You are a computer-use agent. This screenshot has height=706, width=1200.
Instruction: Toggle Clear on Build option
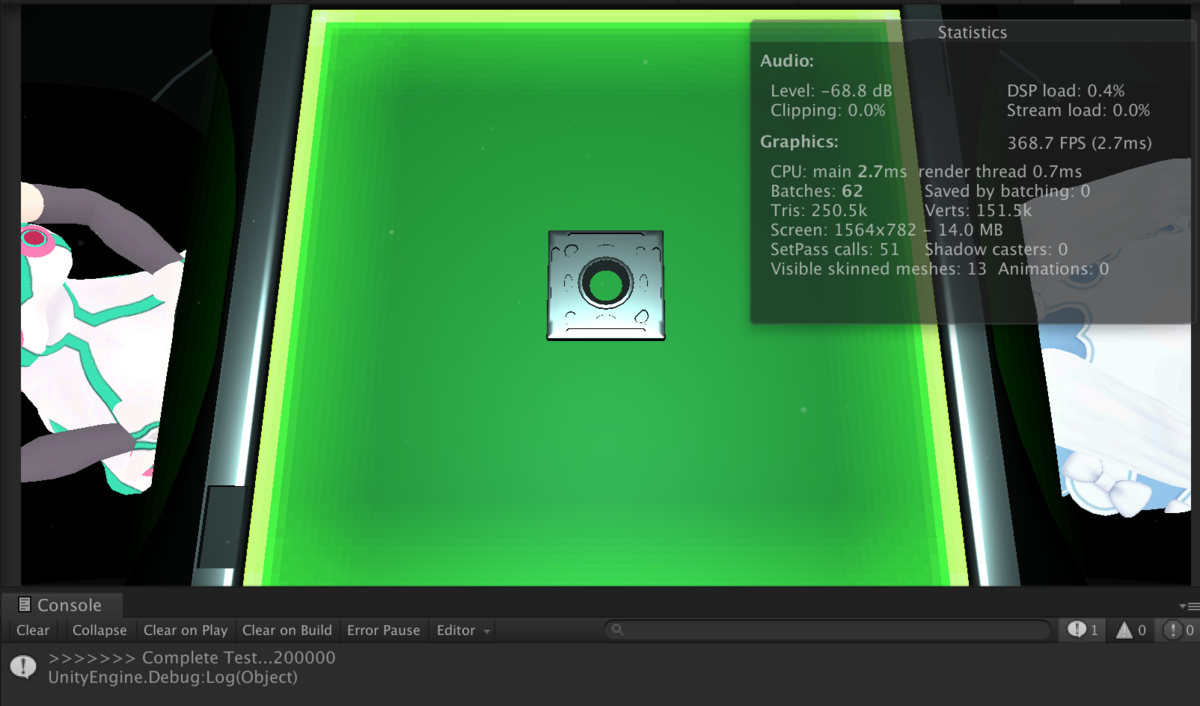click(x=287, y=630)
